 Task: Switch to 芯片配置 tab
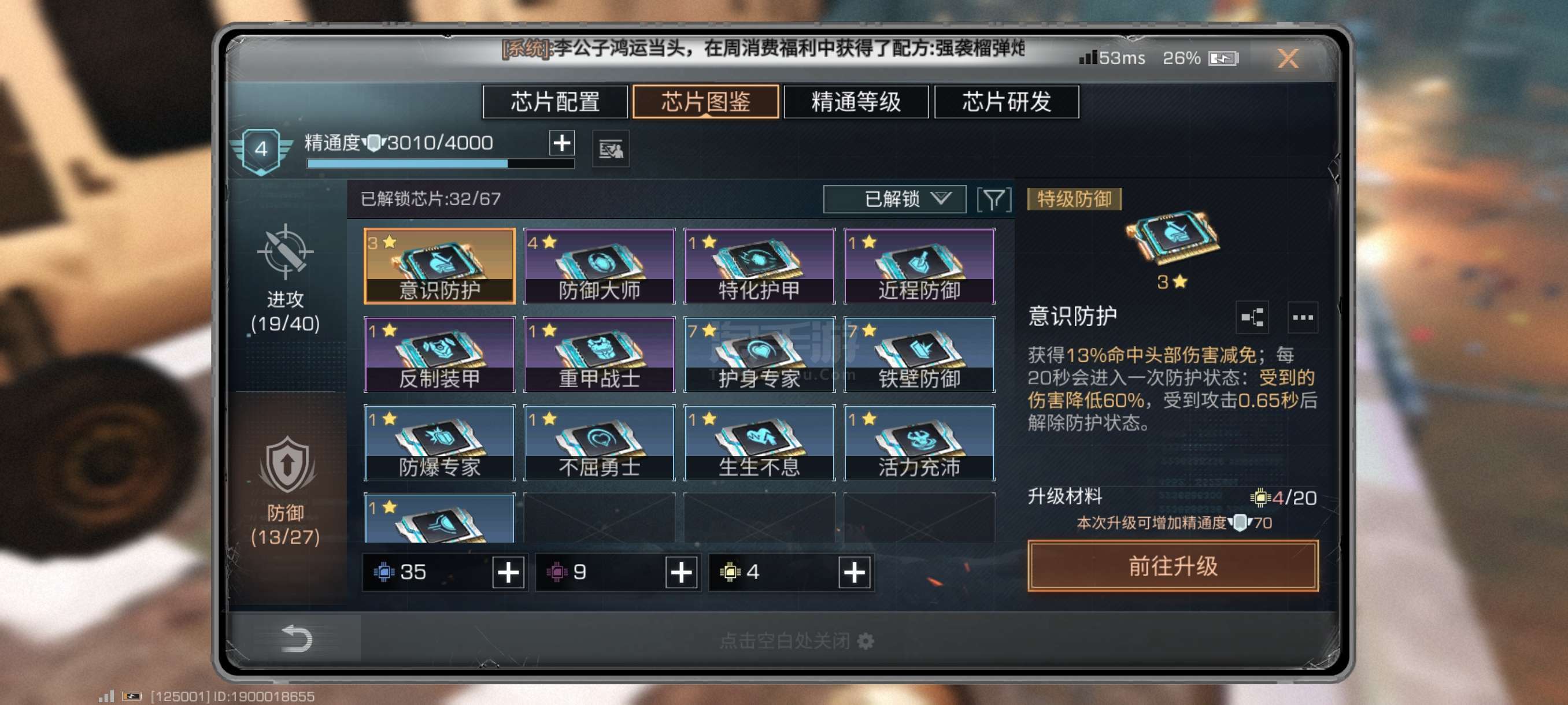554,102
